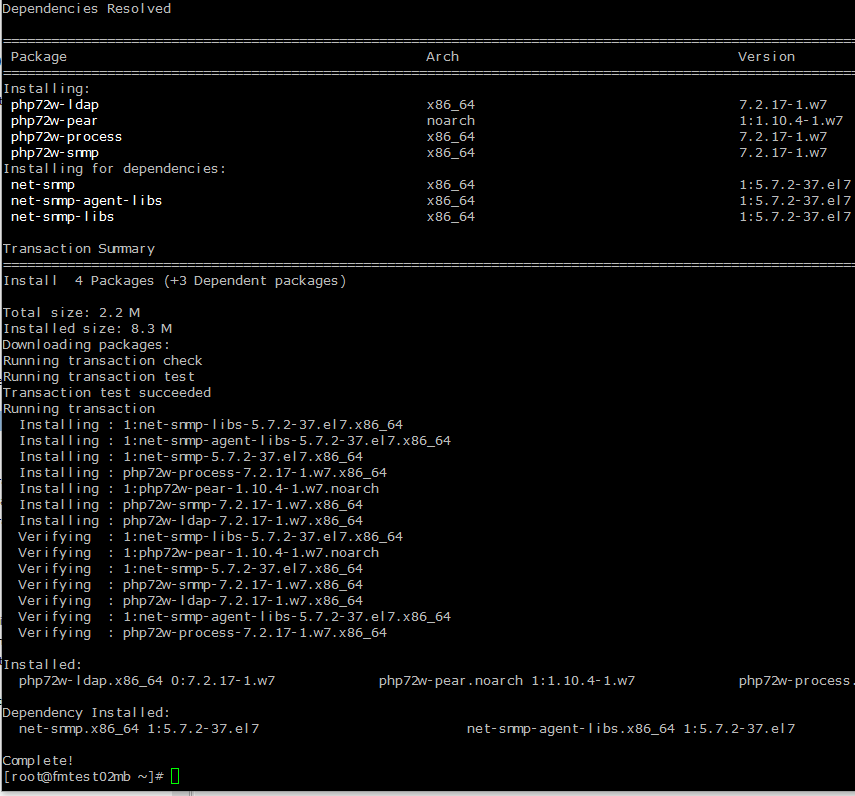Click Installing line for 1:net-snmp-libs-5.7.2-37.el7.x86_64
This screenshot has height=796, width=855.
[x=211, y=425]
